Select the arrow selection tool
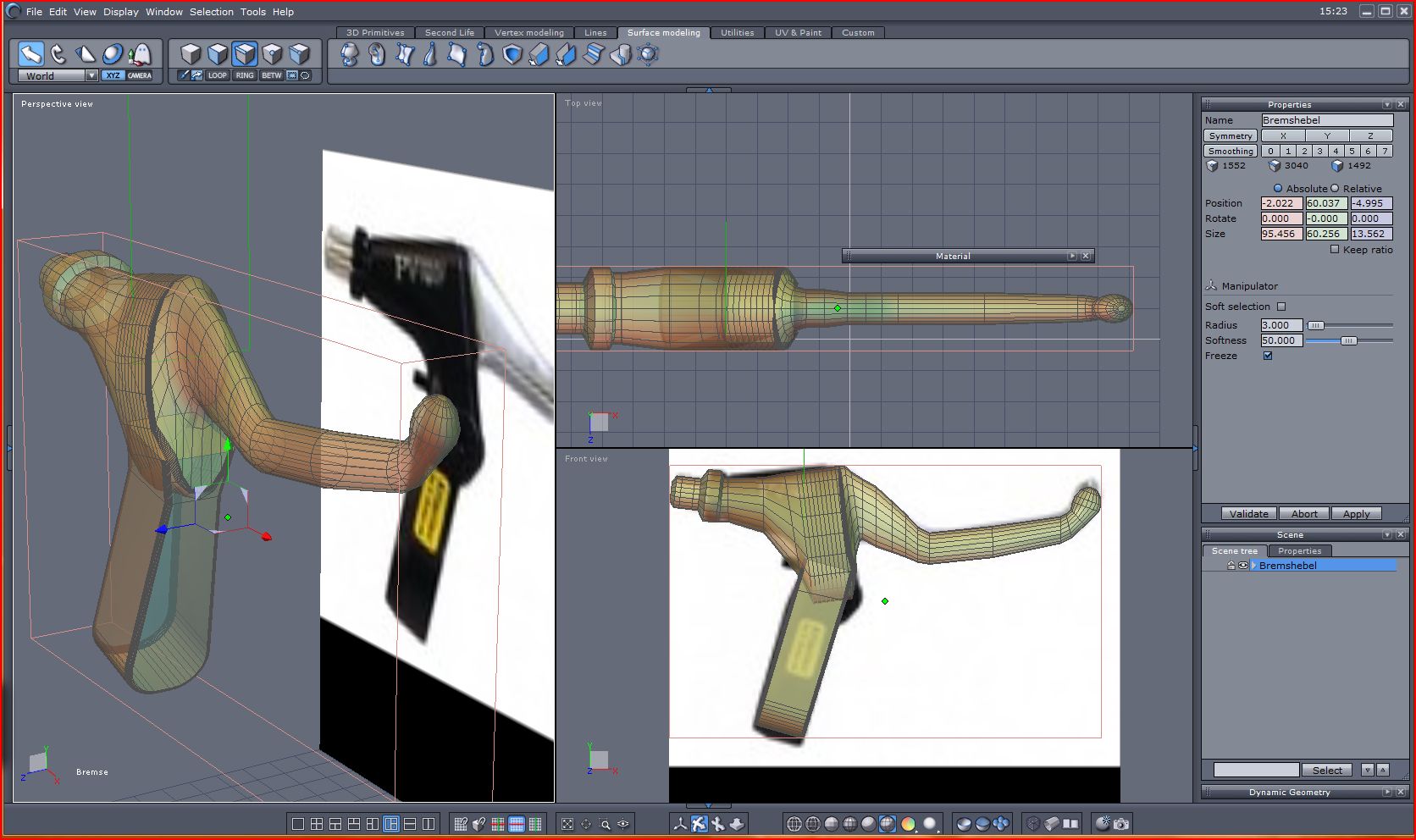Viewport: 1416px width, 840px height. pyautogui.click(x=31, y=54)
